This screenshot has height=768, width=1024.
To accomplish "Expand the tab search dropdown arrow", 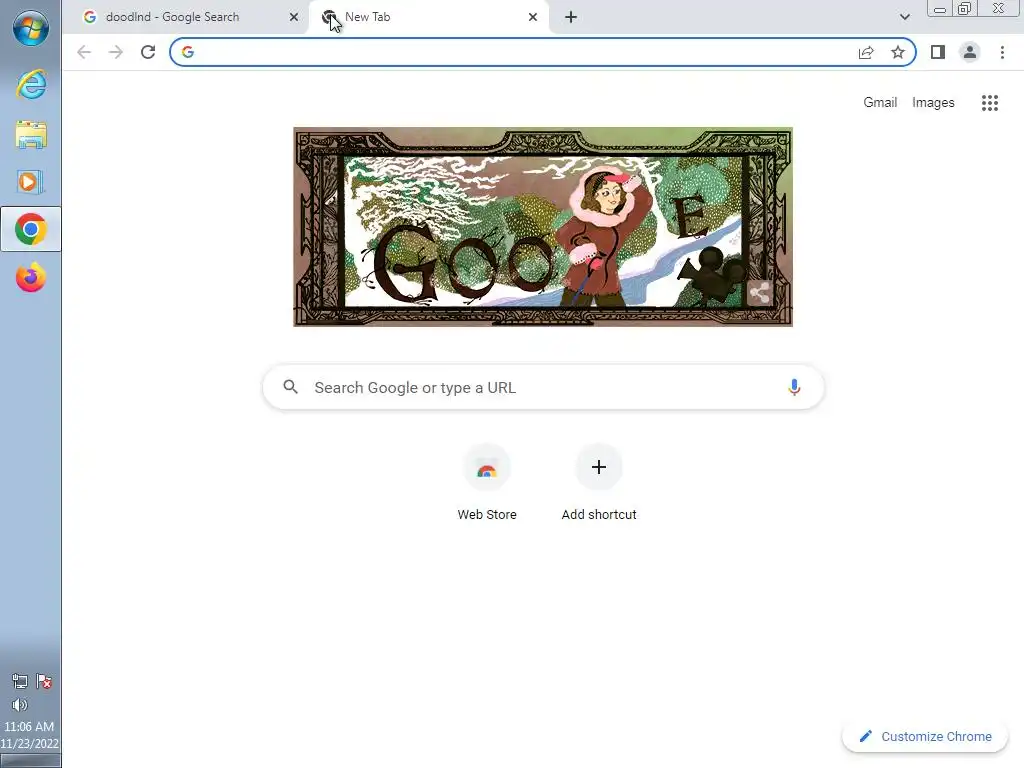I will click(904, 17).
